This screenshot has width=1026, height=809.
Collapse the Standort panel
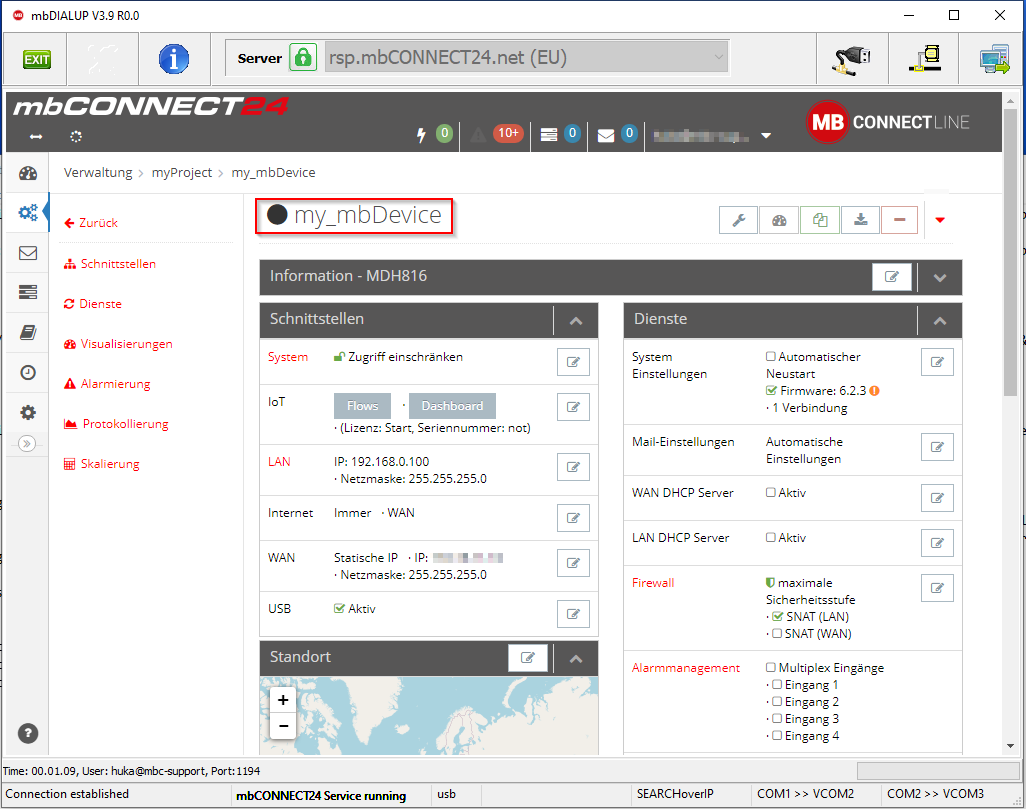click(x=576, y=658)
